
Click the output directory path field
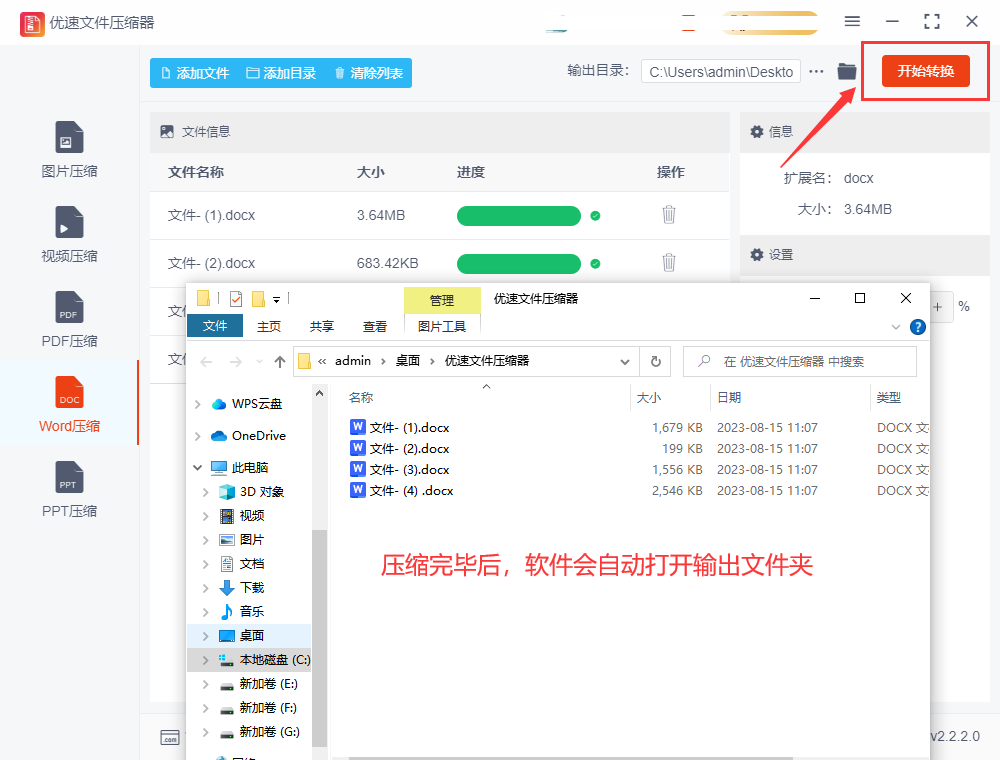(721, 72)
